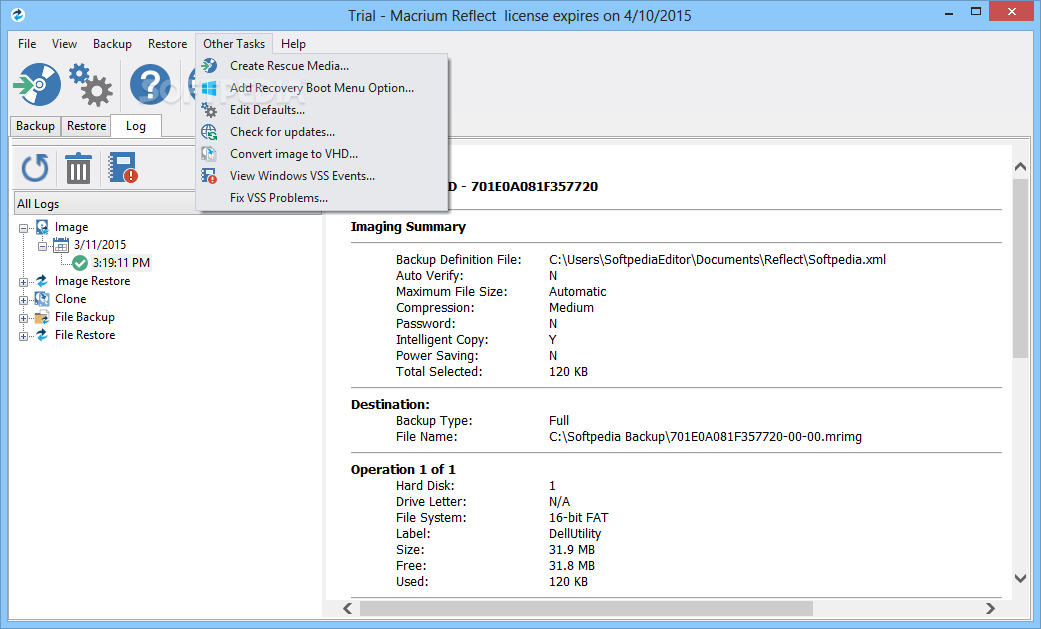
Task: Click the trash delete log icon
Action: (78, 168)
